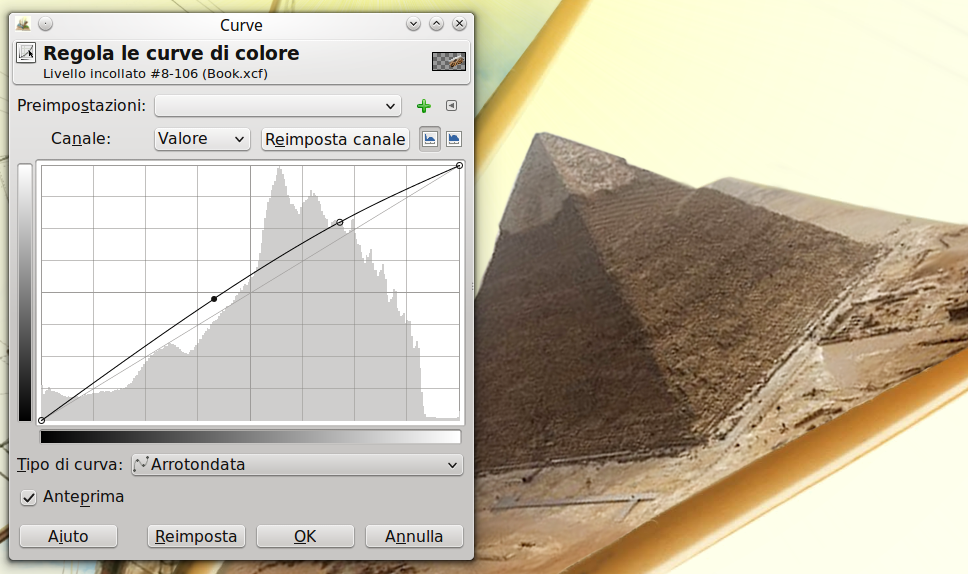968x574 pixels.
Task: Confirm with the OK button
Action: tap(305, 536)
